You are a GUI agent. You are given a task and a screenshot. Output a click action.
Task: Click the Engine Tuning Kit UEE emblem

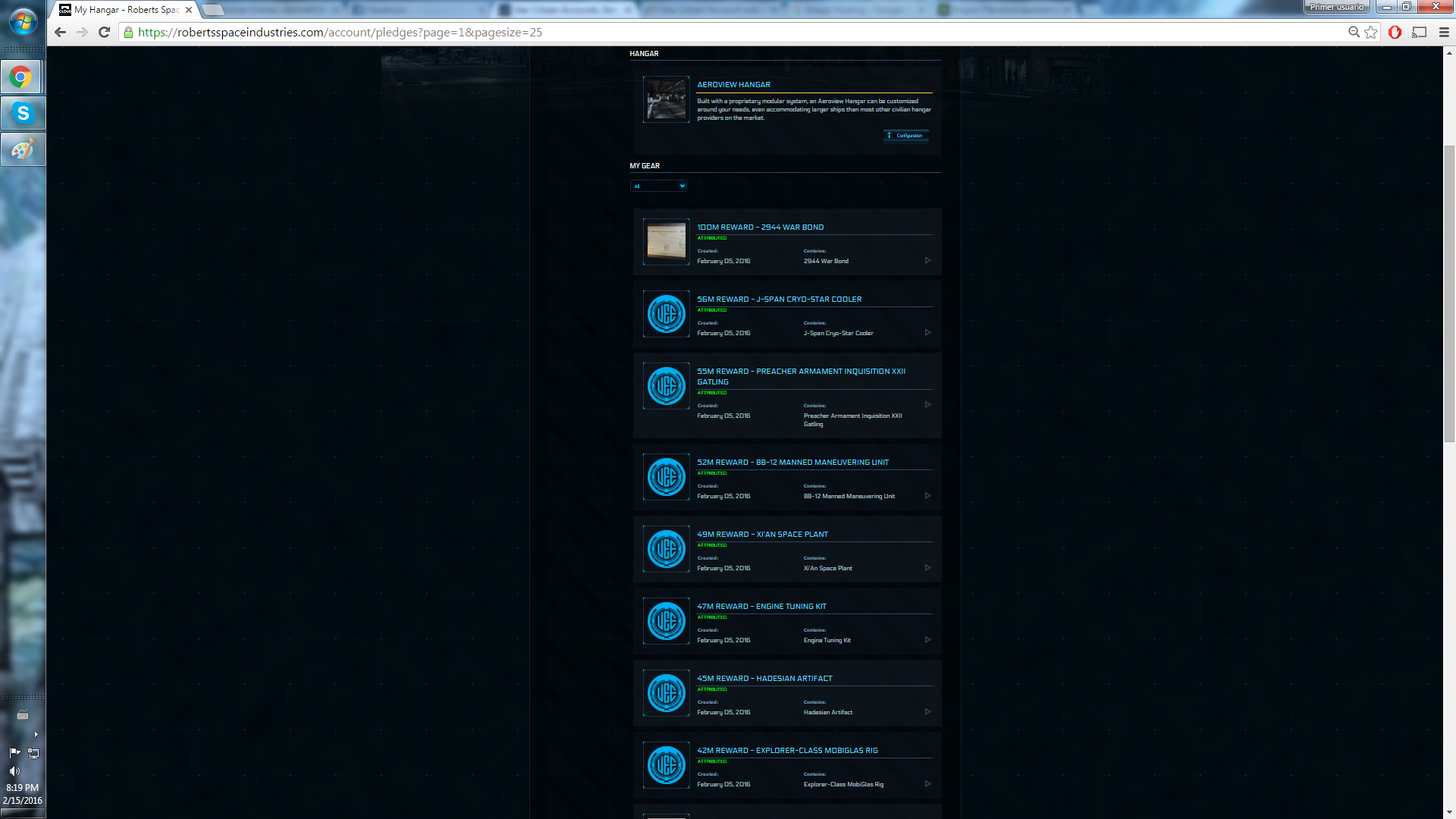pos(667,621)
